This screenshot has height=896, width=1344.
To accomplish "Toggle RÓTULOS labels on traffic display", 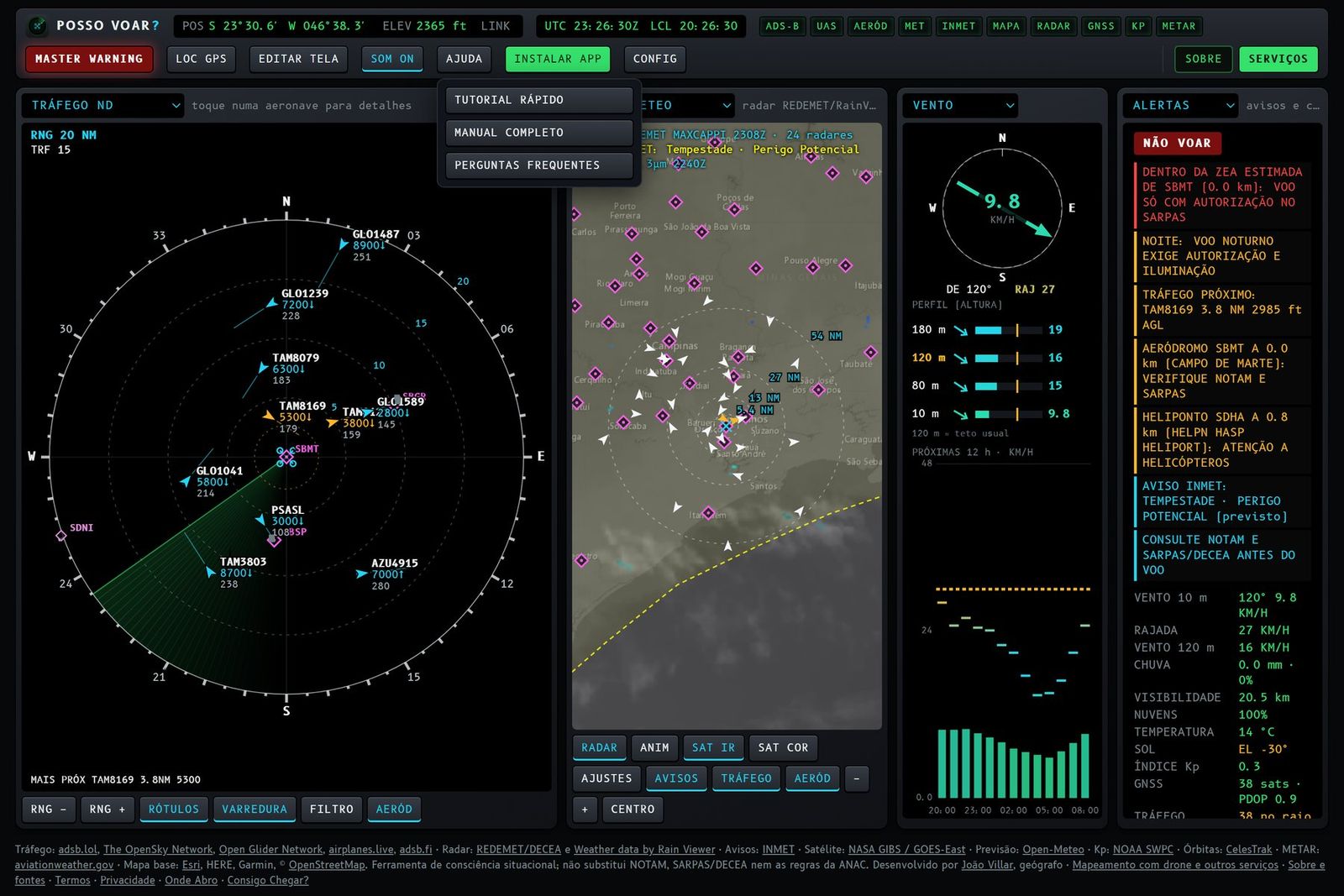I will (x=174, y=810).
